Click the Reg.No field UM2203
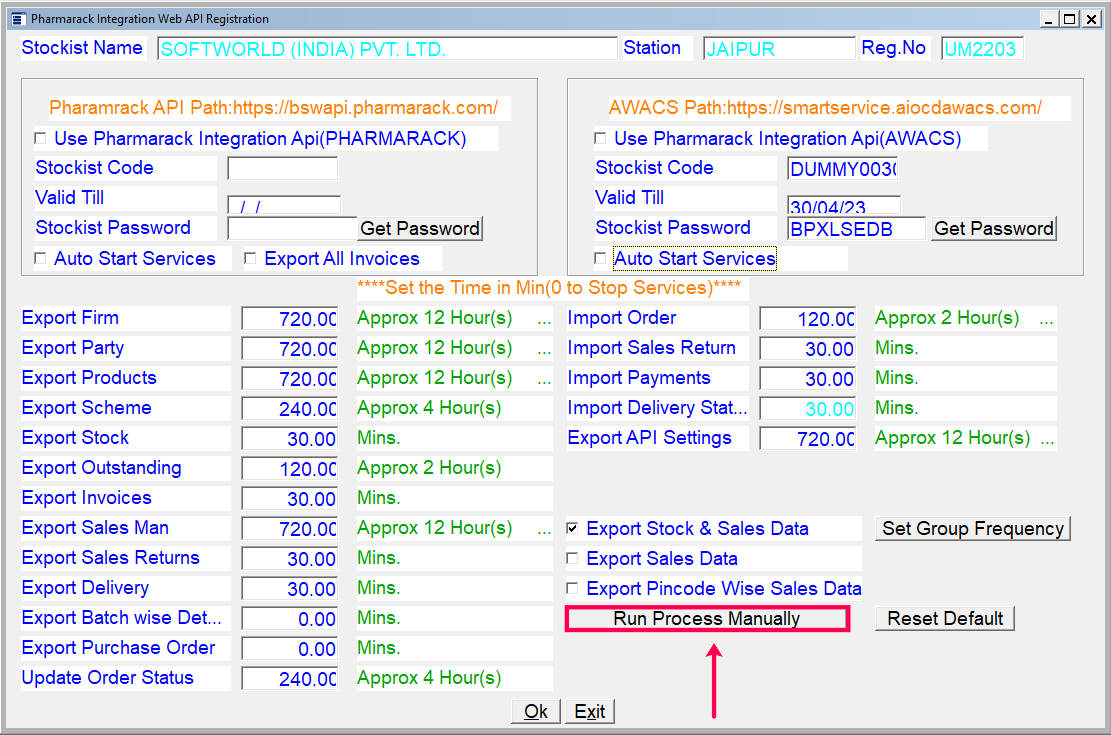This screenshot has height=735, width=1111. click(x=982, y=49)
